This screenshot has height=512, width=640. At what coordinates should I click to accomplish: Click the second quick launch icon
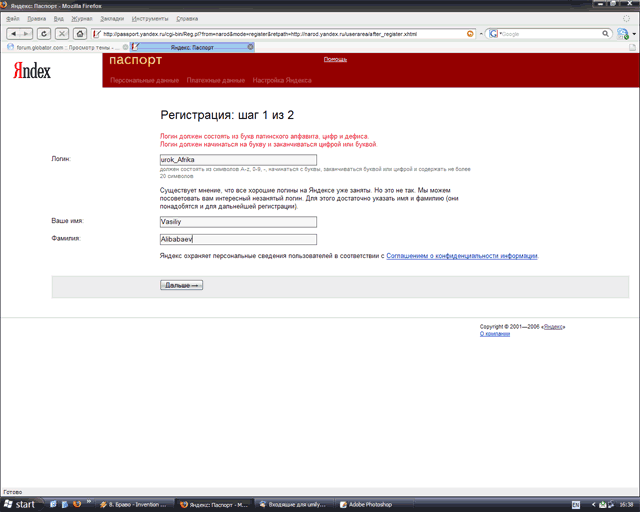[x=64, y=504]
